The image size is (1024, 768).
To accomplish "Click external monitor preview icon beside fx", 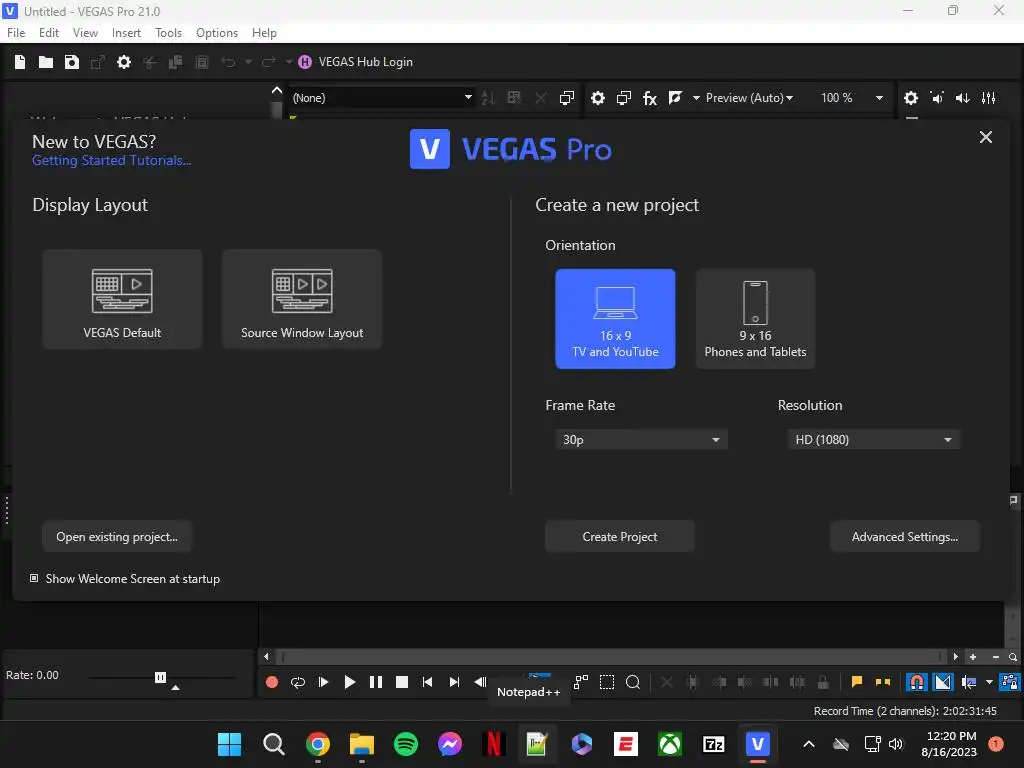I will point(624,98).
